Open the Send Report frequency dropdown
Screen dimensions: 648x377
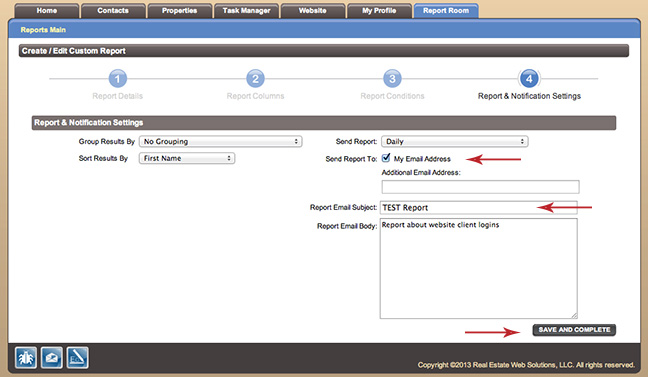click(455, 141)
